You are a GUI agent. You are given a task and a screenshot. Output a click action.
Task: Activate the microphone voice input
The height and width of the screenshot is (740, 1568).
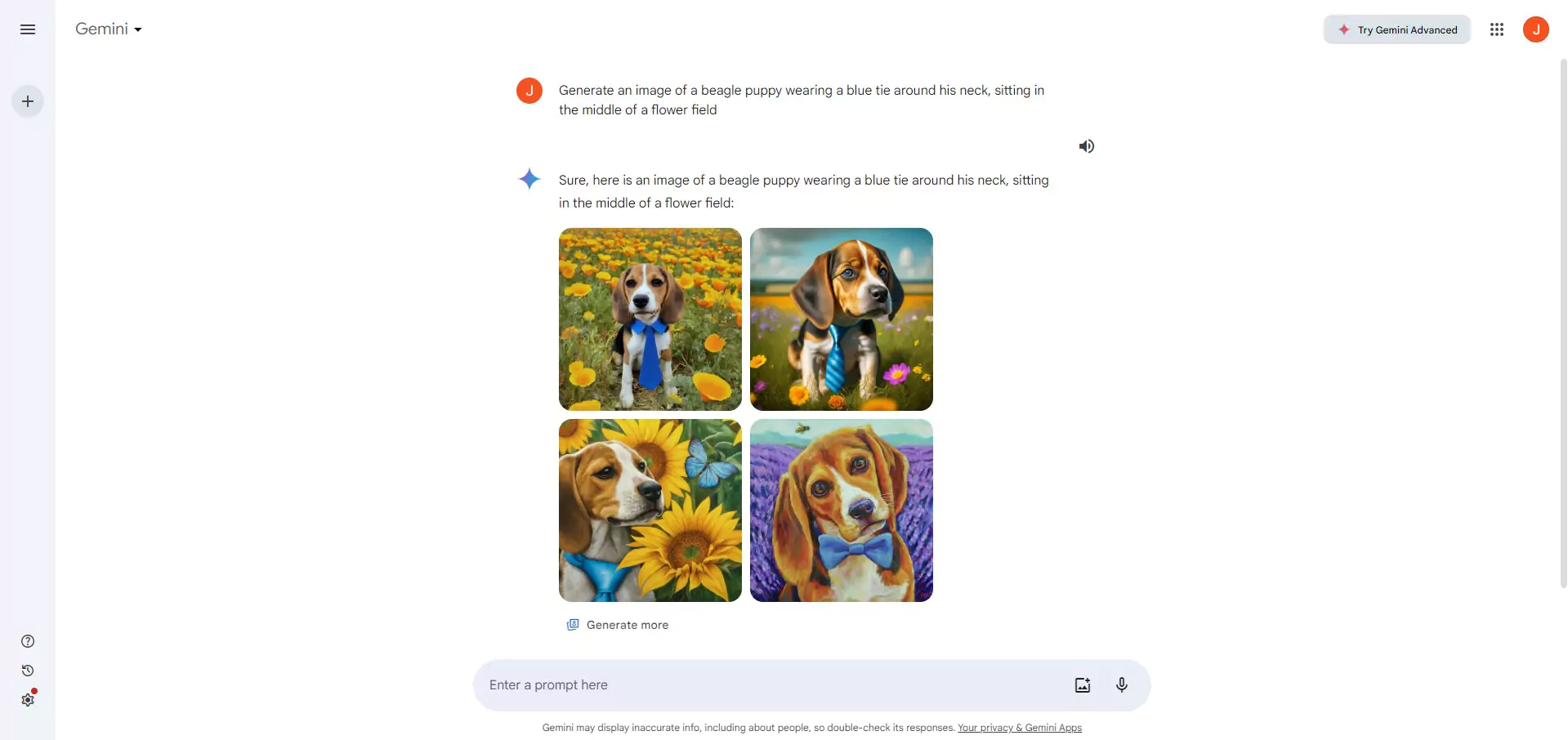[1122, 685]
